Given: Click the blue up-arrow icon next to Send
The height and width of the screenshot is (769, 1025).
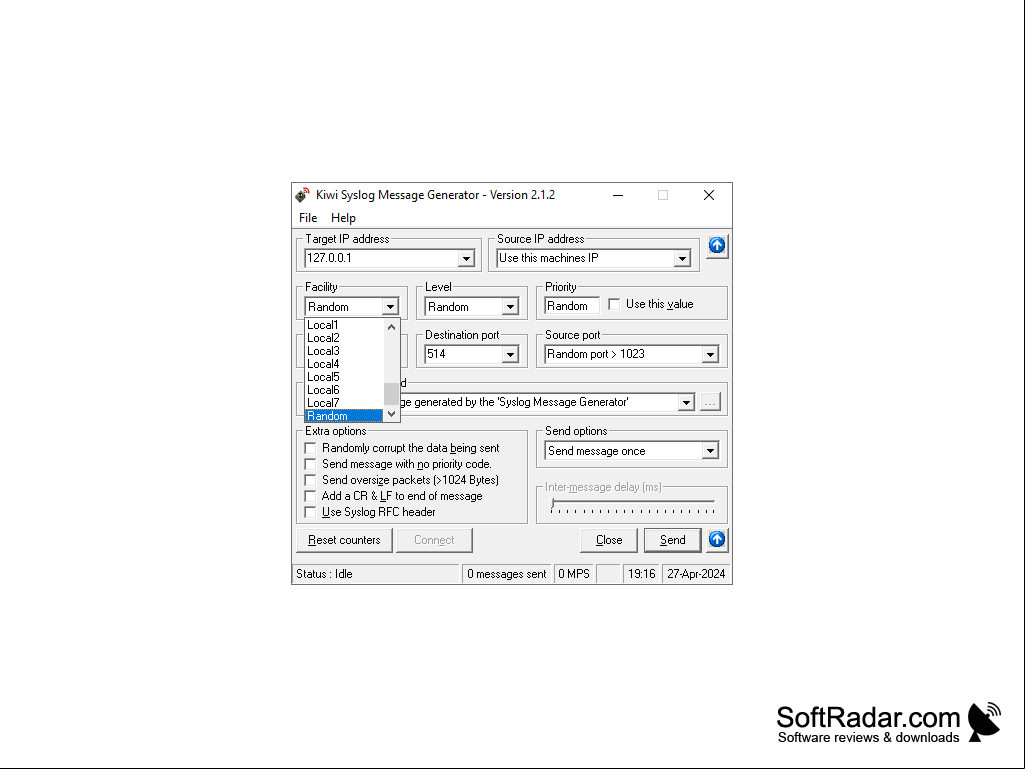Looking at the screenshot, I should point(717,539).
